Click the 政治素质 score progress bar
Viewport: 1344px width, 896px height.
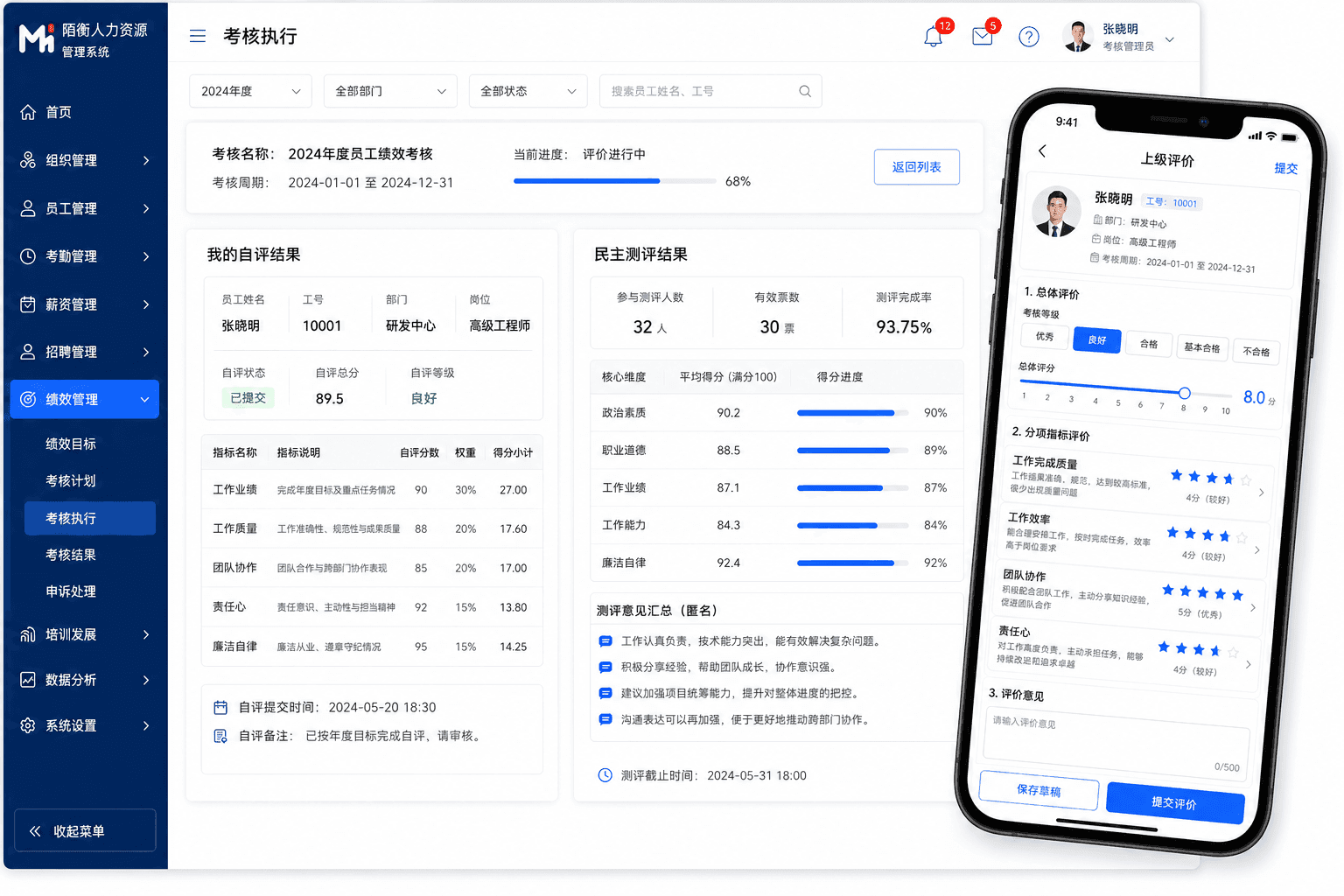[852, 413]
